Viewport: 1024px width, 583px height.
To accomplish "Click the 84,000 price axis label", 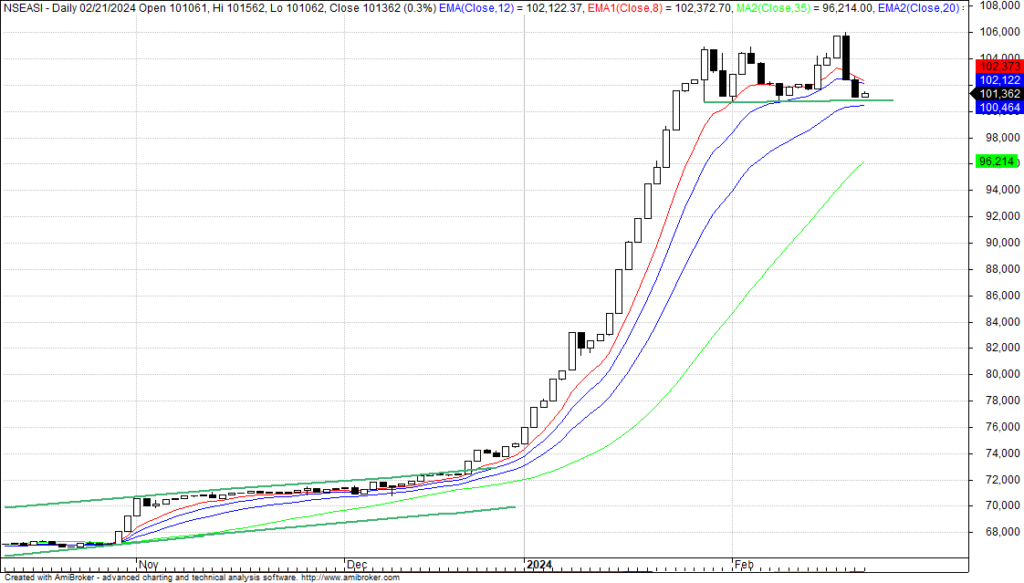I will [x=996, y=322].
